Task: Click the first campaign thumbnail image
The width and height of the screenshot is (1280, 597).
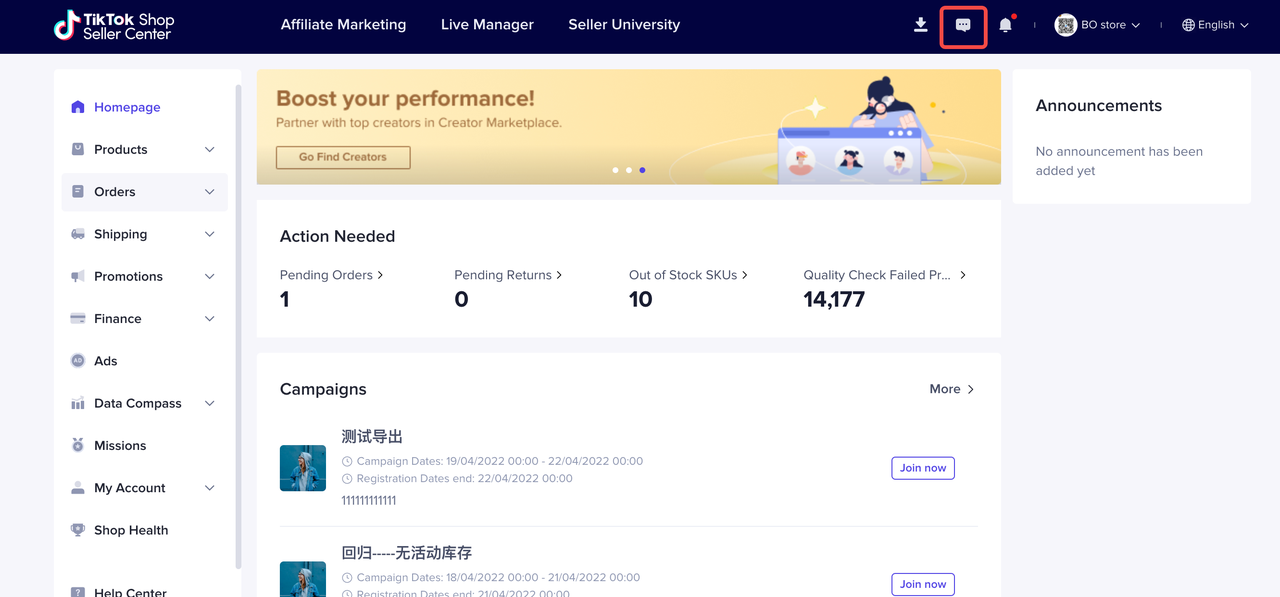Action: click(303, 468)
